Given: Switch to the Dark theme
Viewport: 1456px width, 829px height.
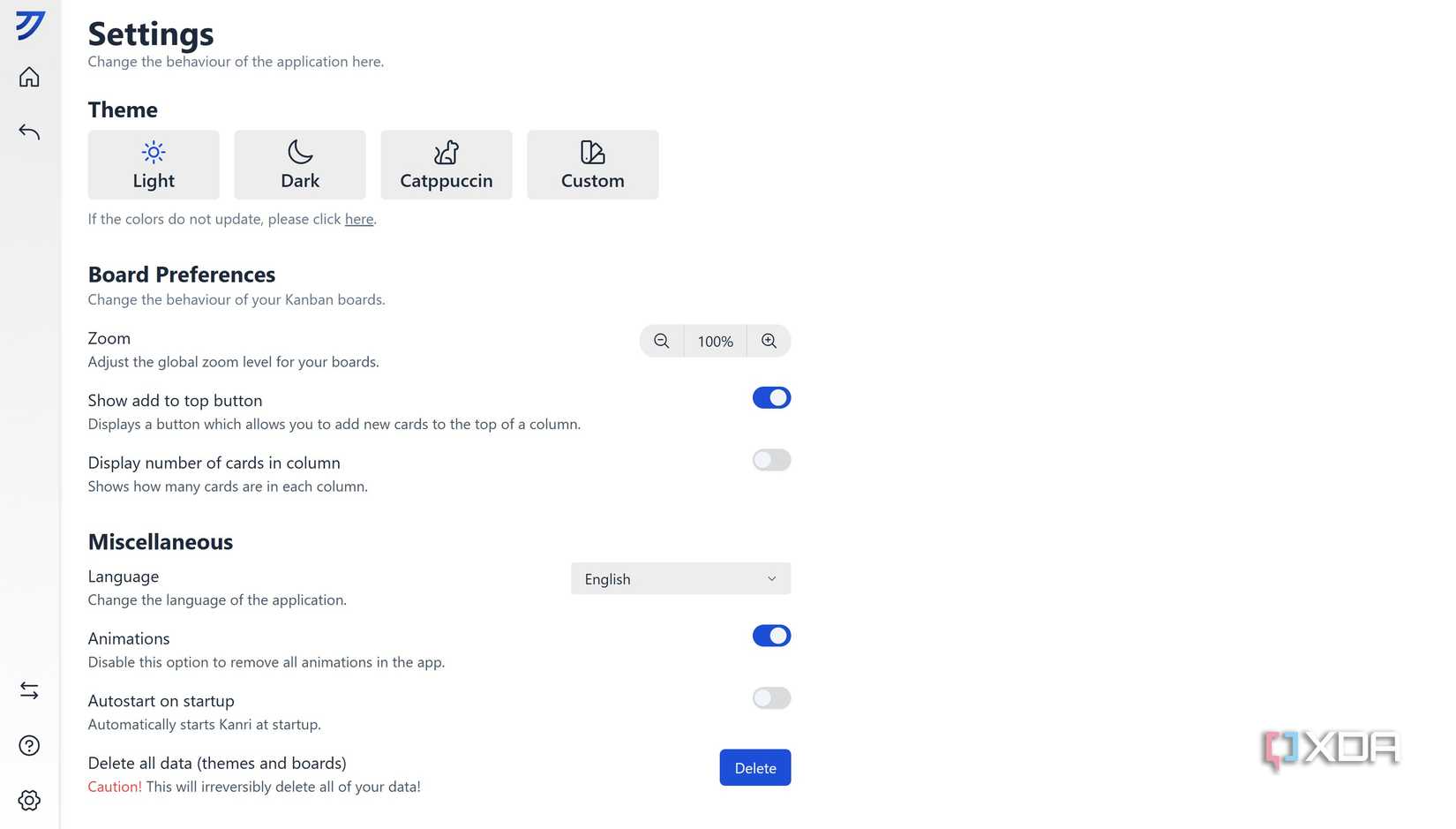Looking at the screenshot, I should pos(299,164).
